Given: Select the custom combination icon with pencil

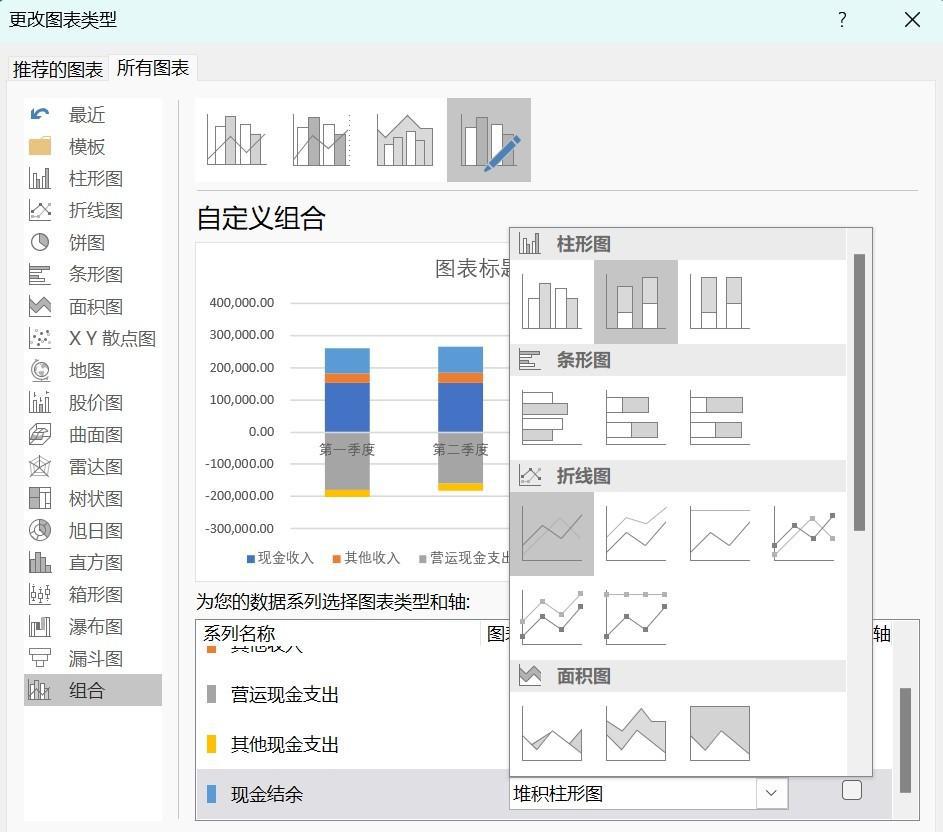Looking at the screenshot, I should point(489,140).
